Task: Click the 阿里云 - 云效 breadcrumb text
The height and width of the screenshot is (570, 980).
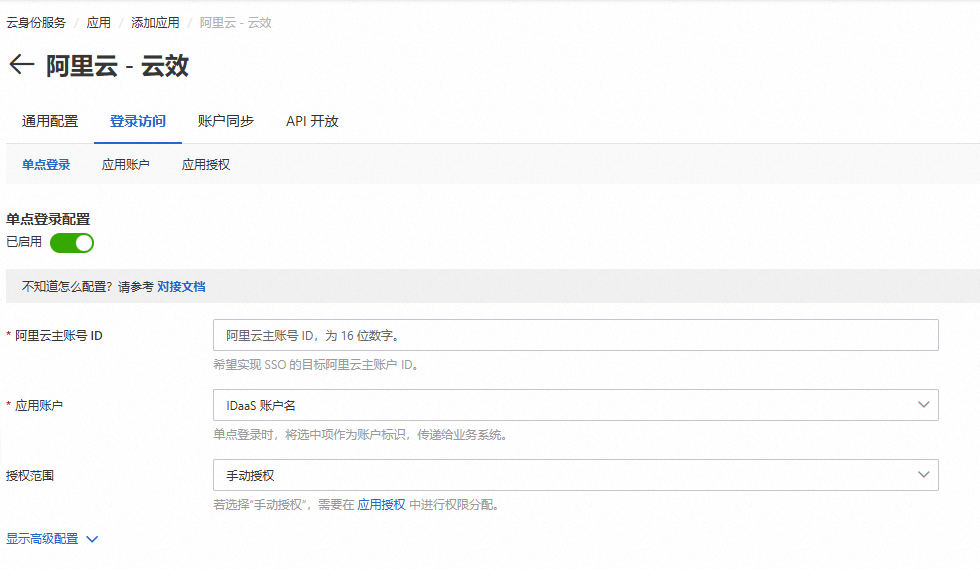Action: (x=236, y=22)
